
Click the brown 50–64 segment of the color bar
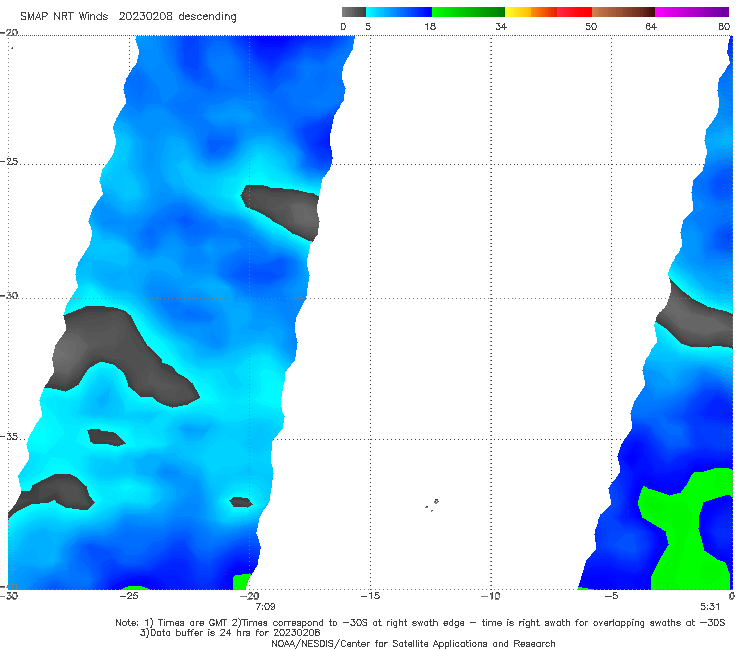click(x=623, y=12)
